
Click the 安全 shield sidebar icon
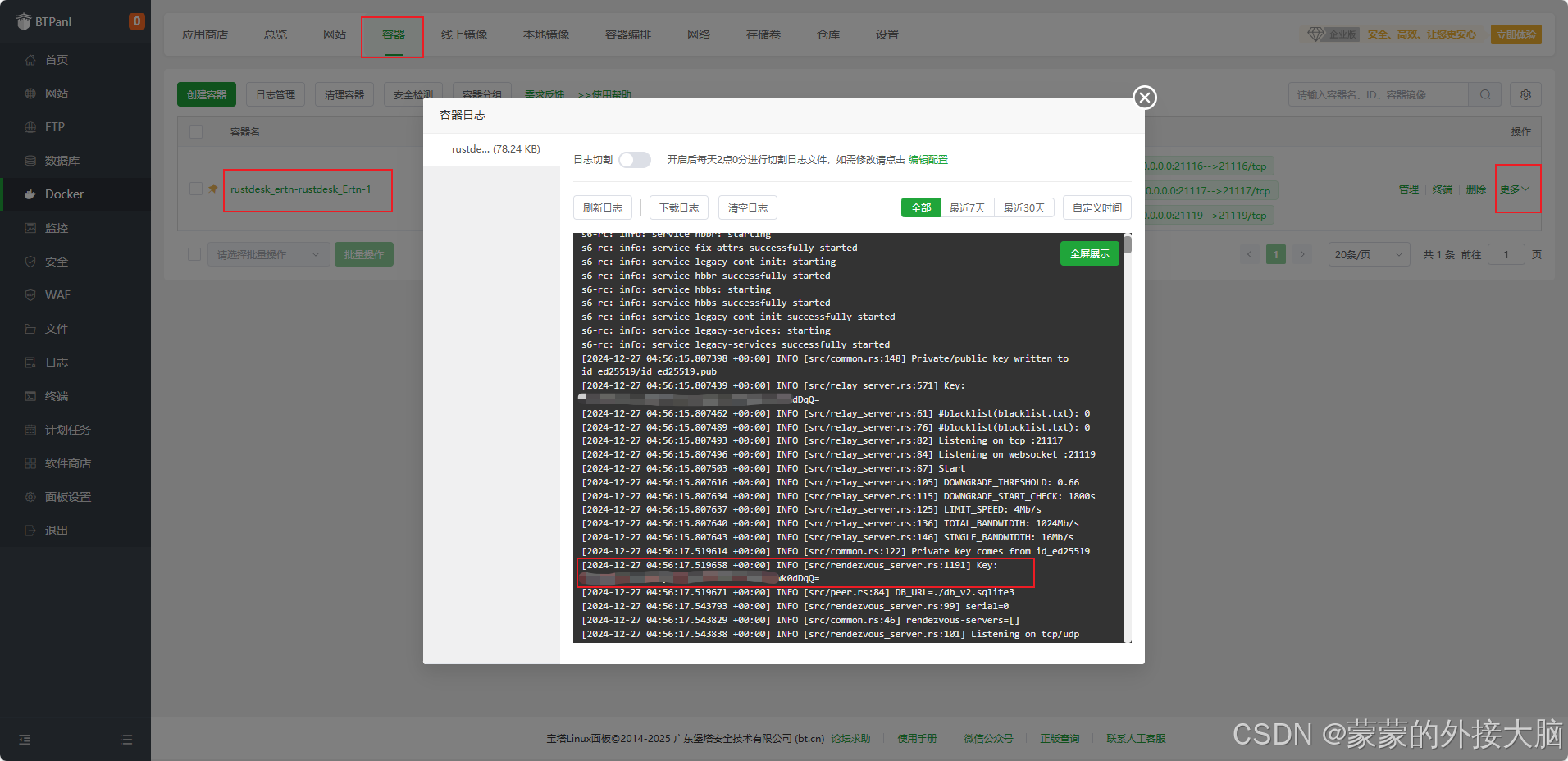coord(30,262)
